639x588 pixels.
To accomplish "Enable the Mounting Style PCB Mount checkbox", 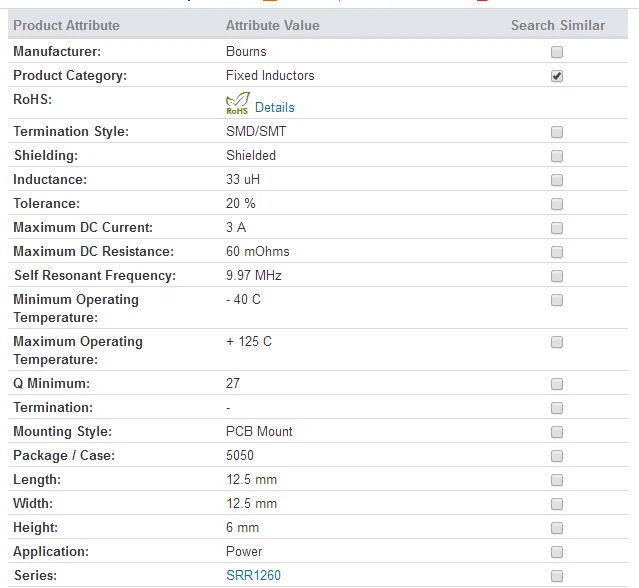I will click(557, 432).
